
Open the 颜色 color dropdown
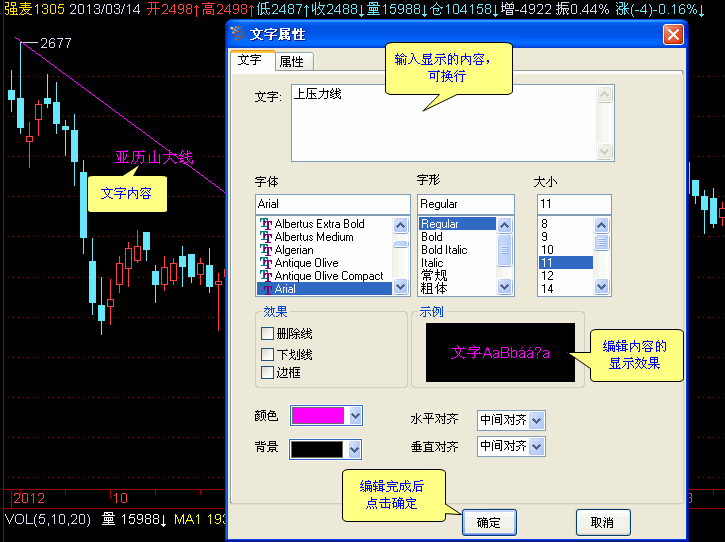click(x=354, y=415)
